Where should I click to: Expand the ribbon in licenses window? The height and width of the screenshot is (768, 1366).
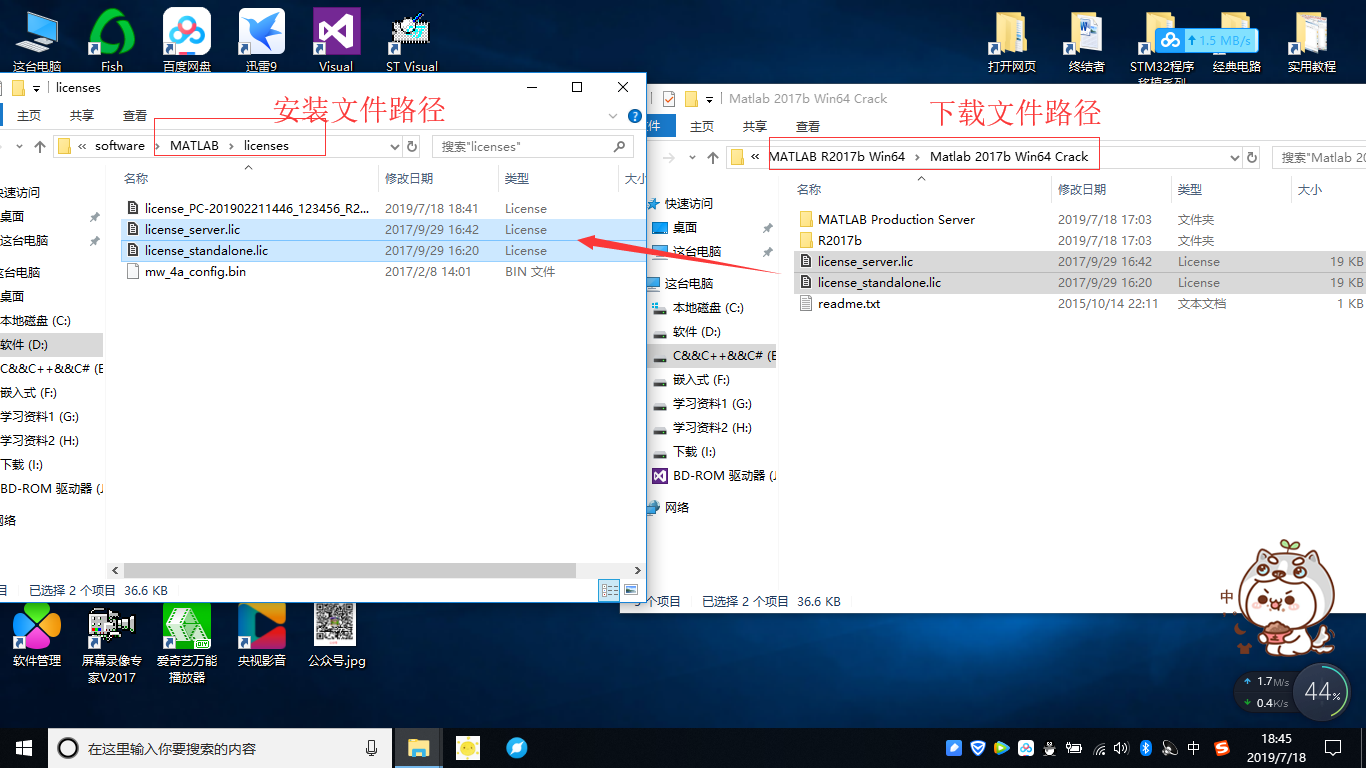(x=614, y=116)
